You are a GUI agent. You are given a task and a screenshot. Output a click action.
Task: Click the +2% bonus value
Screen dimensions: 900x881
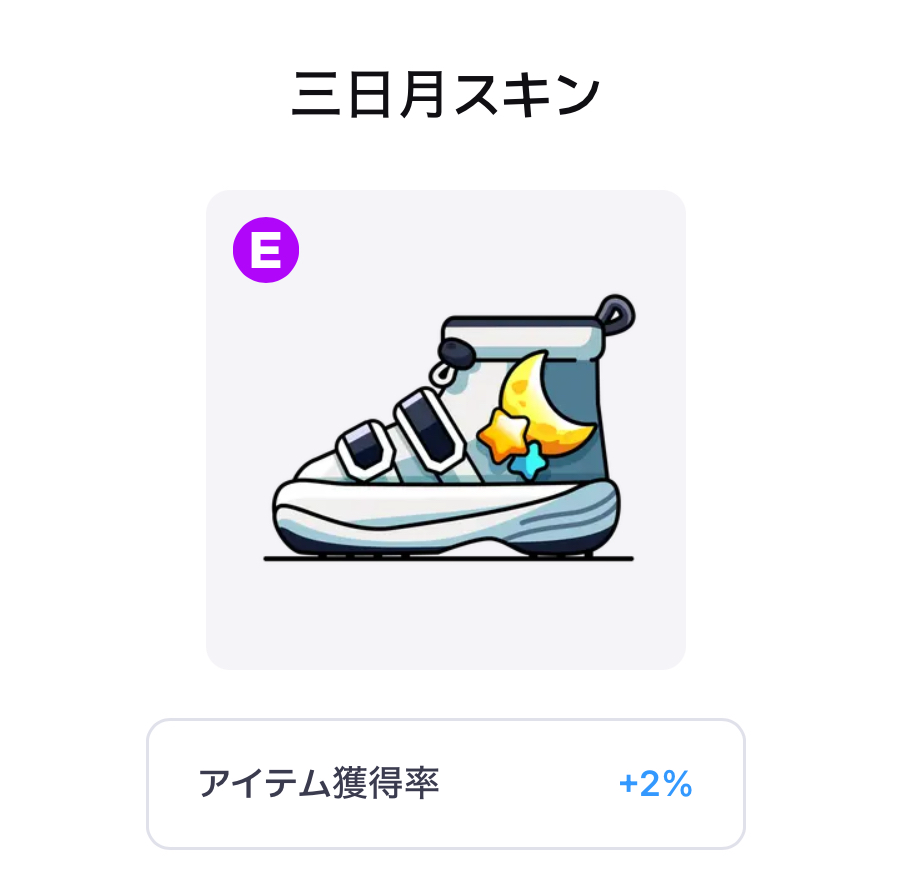click(656, 783)
